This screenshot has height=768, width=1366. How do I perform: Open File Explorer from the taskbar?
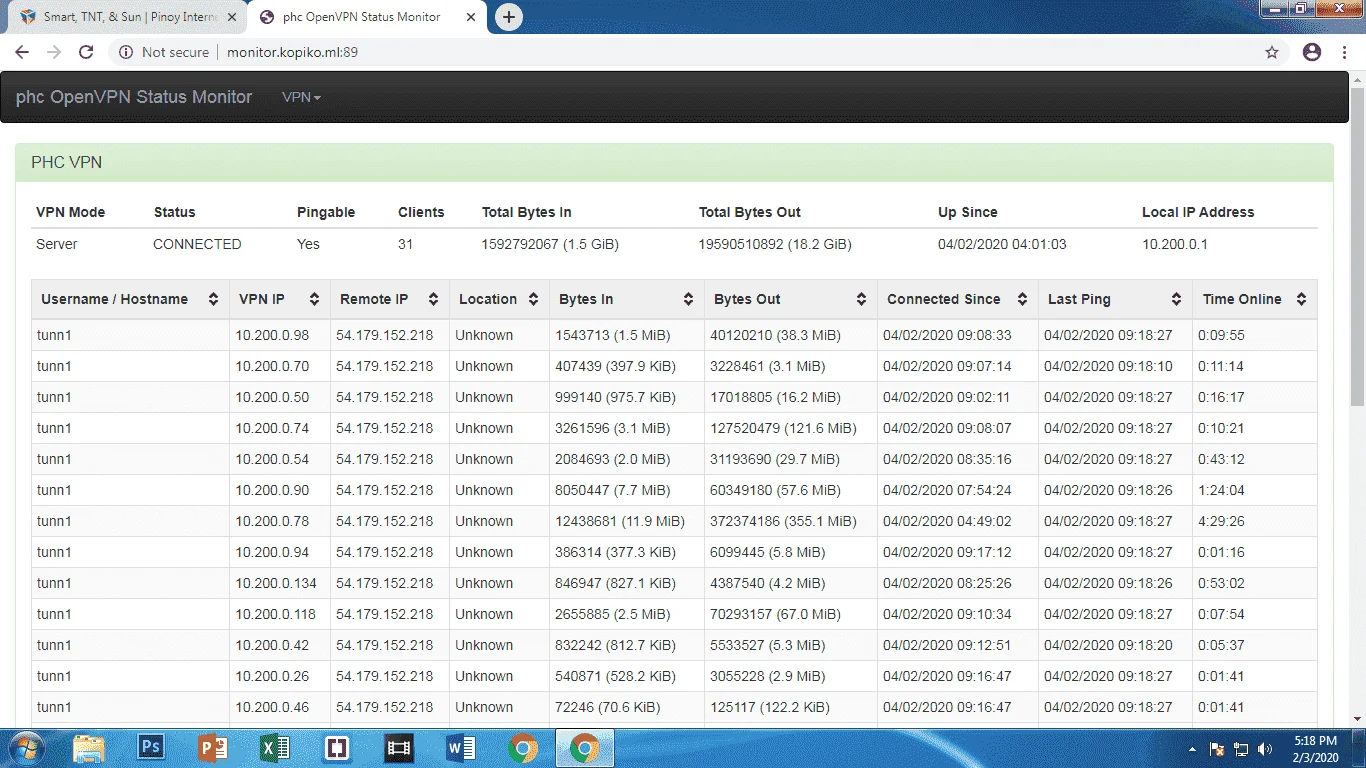tap(89, 748)
